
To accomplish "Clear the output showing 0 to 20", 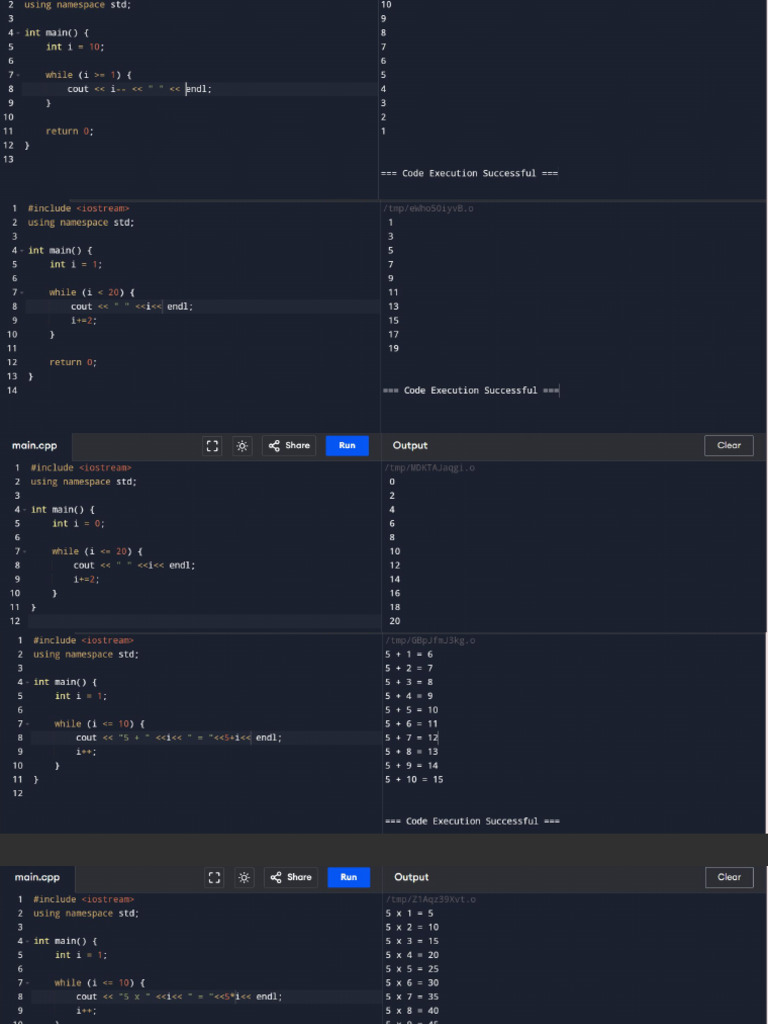I will click(x=729, y=446).
